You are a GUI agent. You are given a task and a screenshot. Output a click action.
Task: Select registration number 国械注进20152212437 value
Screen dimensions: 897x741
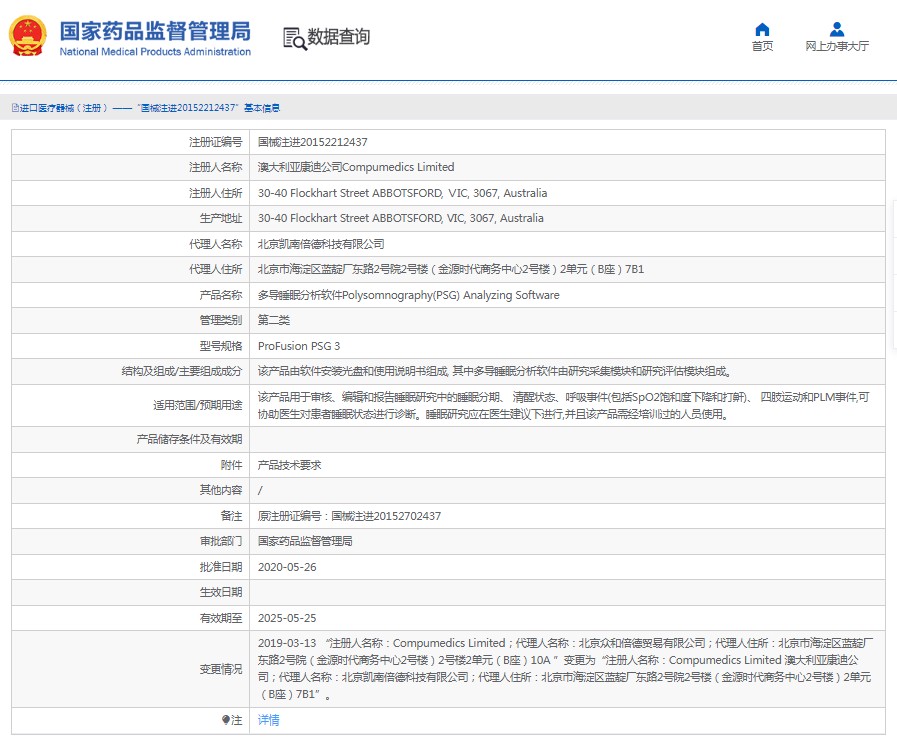312,142
